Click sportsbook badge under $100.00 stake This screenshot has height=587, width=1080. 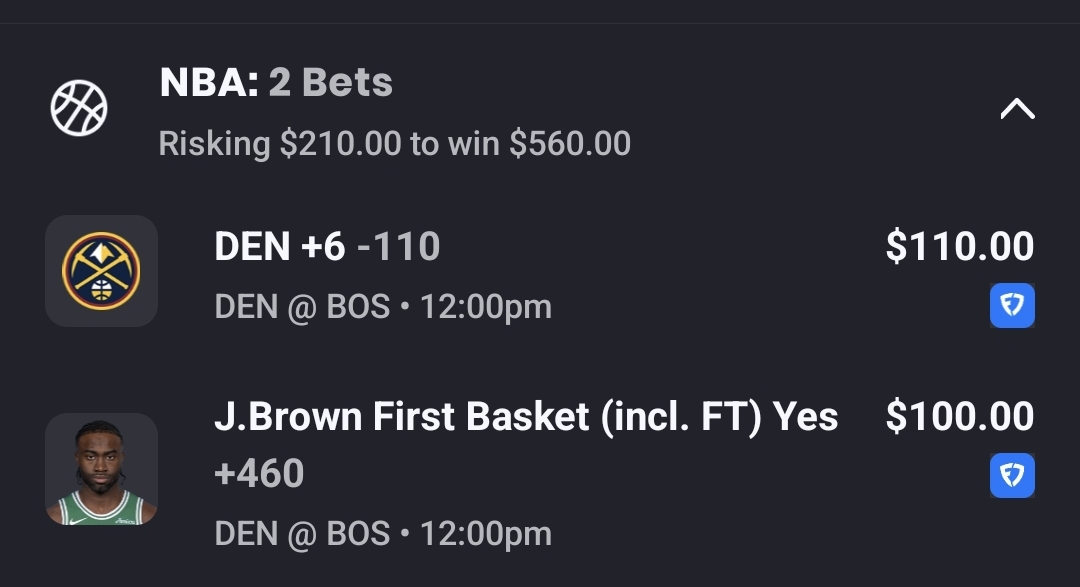(1012, 476)
